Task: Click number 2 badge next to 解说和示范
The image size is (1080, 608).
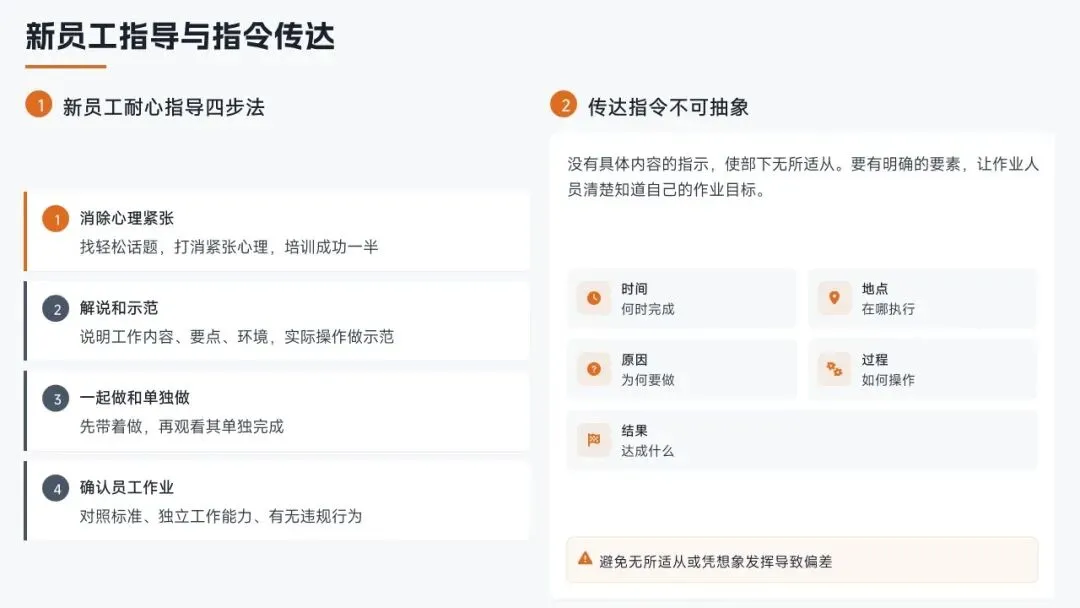Action: (56, 308)
